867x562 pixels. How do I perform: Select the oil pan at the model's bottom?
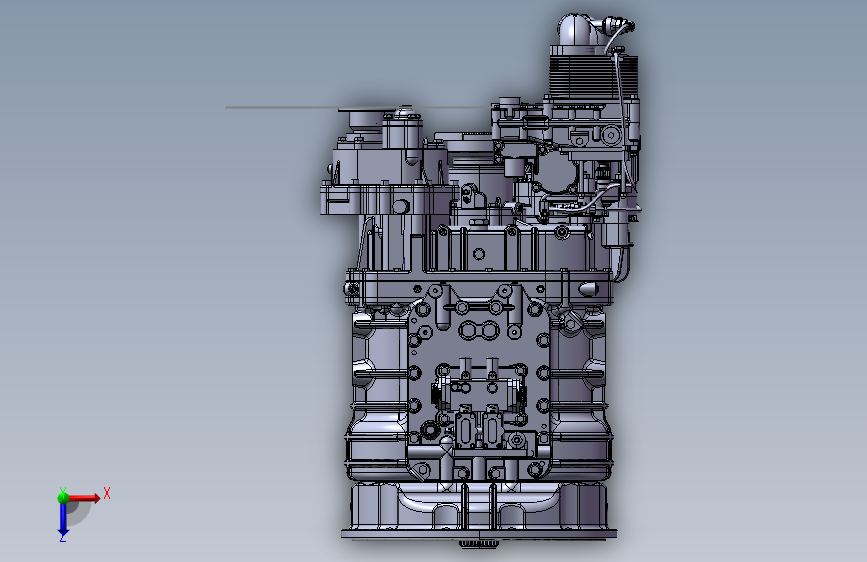[479, 511]
